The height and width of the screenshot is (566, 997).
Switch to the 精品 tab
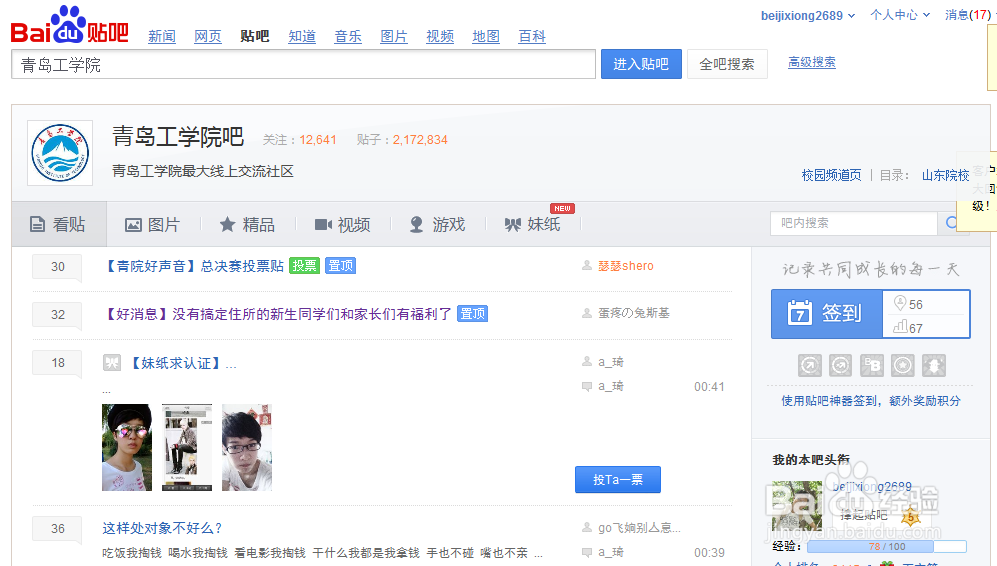tap(247, 224)
